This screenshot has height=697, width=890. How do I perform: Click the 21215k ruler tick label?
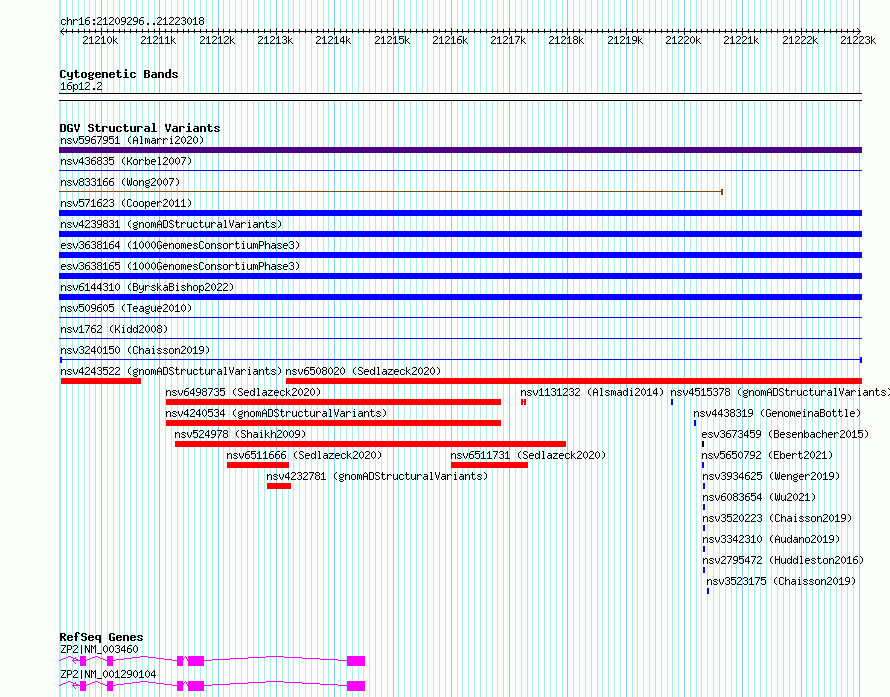pos(392,40)
